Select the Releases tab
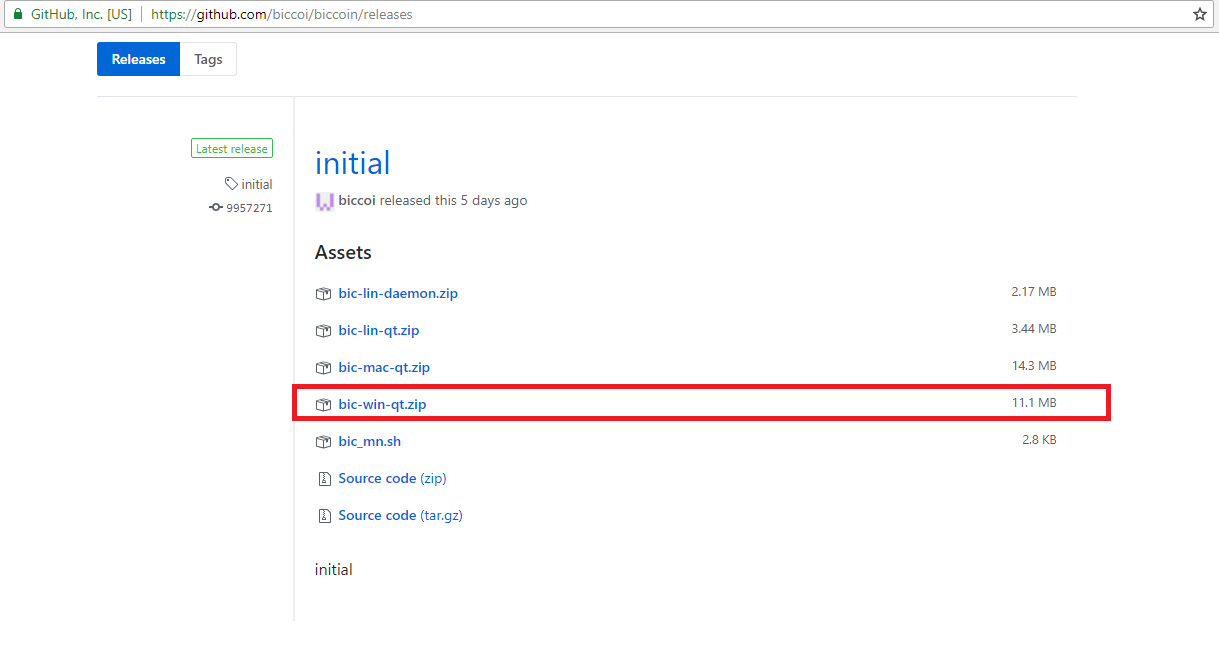Screen dimensions: 1219x669 (x=138, y=59)
